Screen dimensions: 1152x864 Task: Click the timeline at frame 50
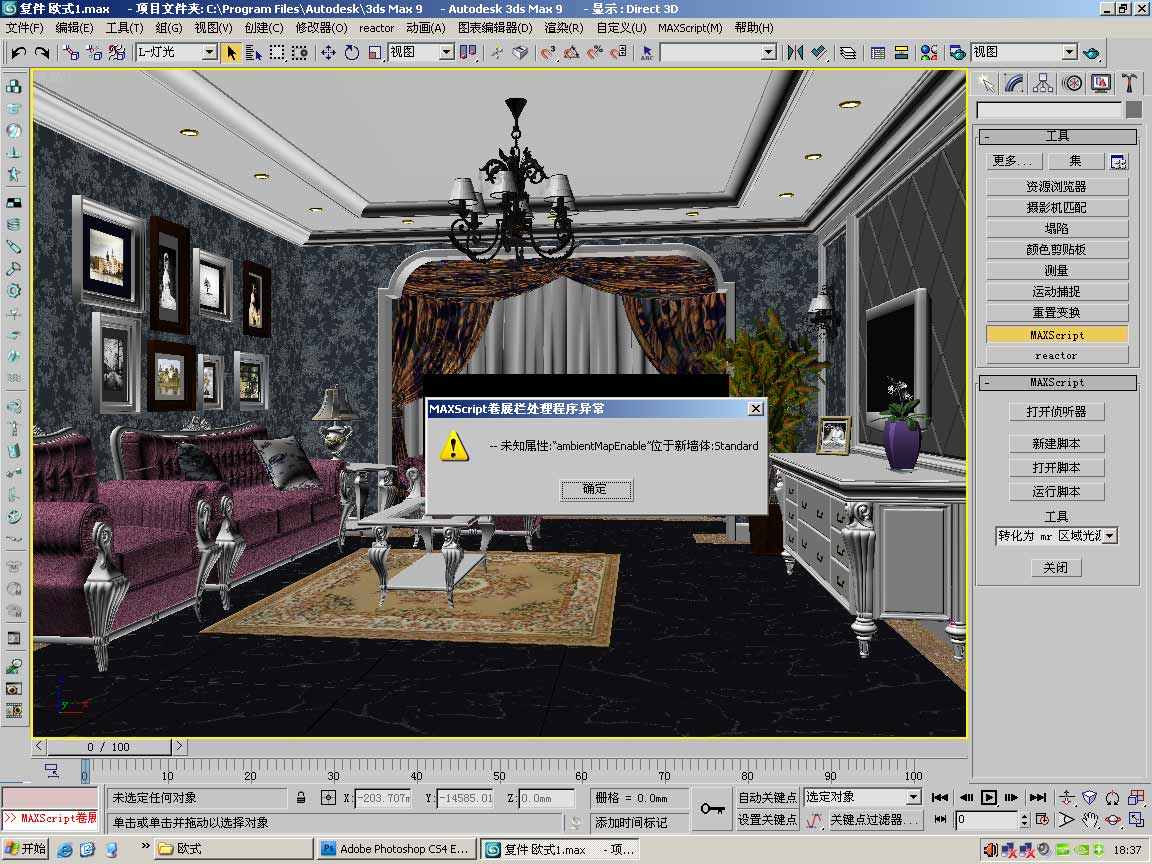tap(499, 770)
